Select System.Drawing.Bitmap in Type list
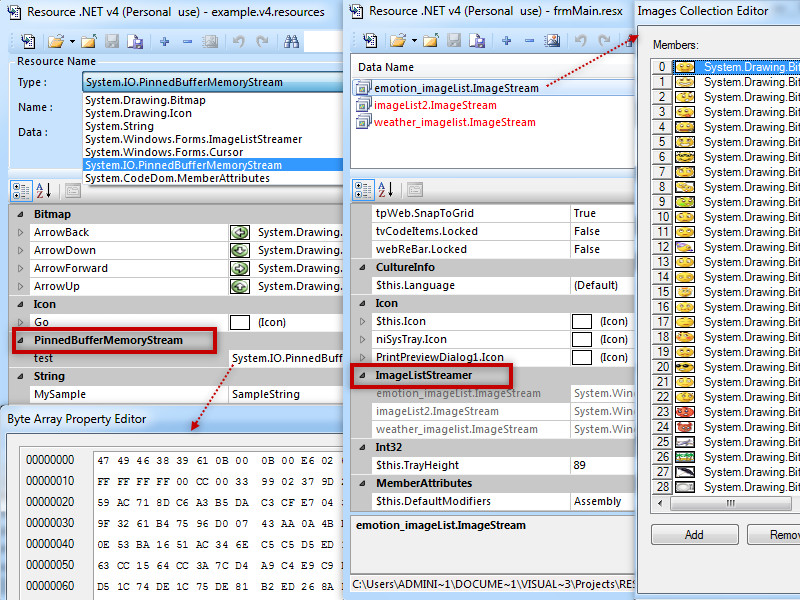800x600 pixels. [x=212, y=100]
